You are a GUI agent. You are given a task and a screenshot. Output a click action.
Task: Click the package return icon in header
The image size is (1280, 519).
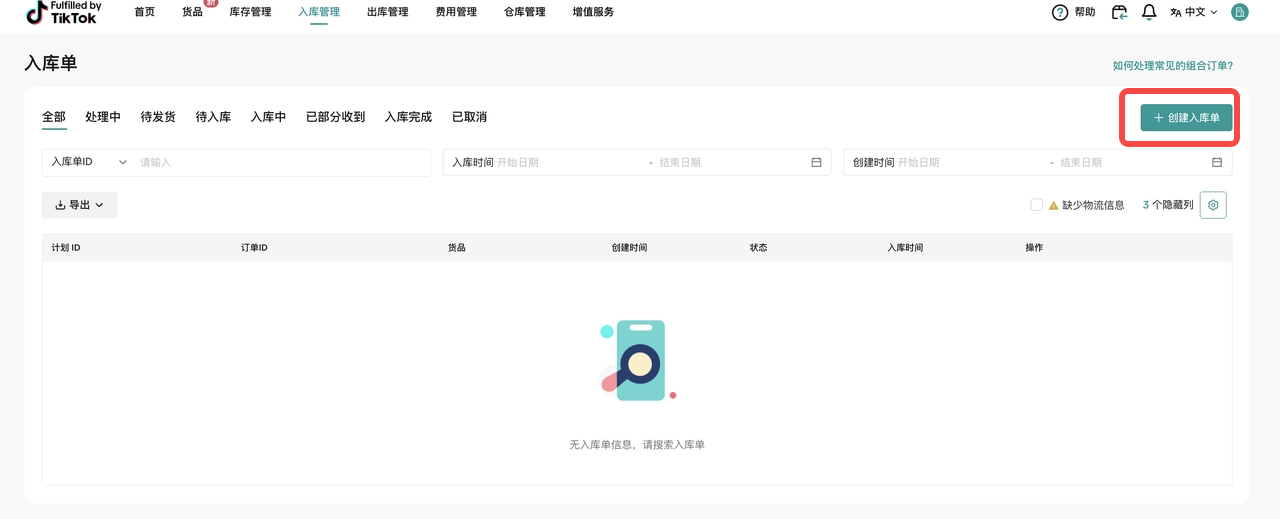1119,12
